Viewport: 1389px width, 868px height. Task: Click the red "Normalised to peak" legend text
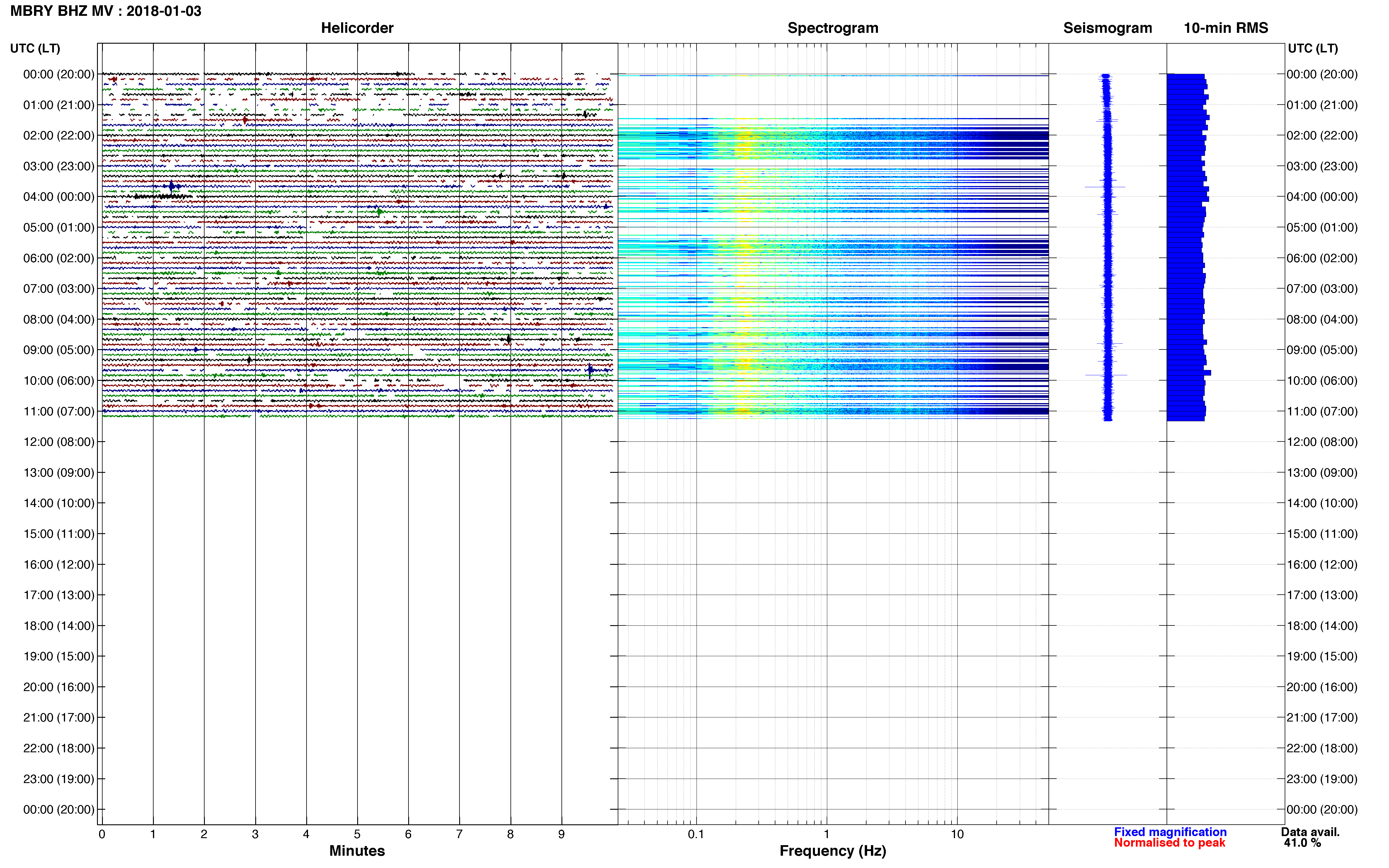pos(1170,843)
